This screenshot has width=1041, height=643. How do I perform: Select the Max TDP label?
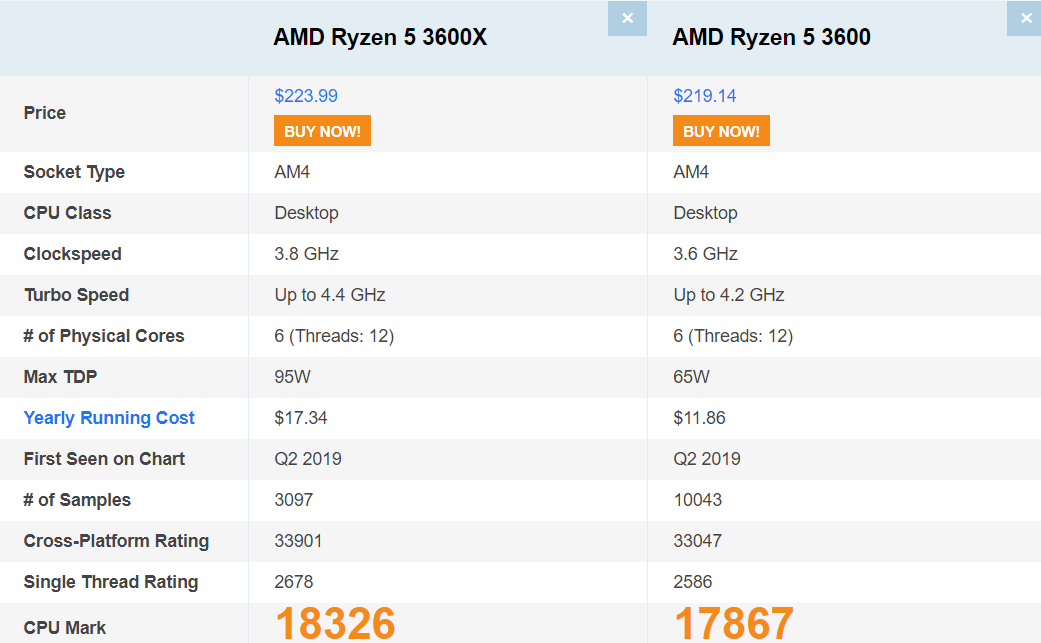[60, 377]
